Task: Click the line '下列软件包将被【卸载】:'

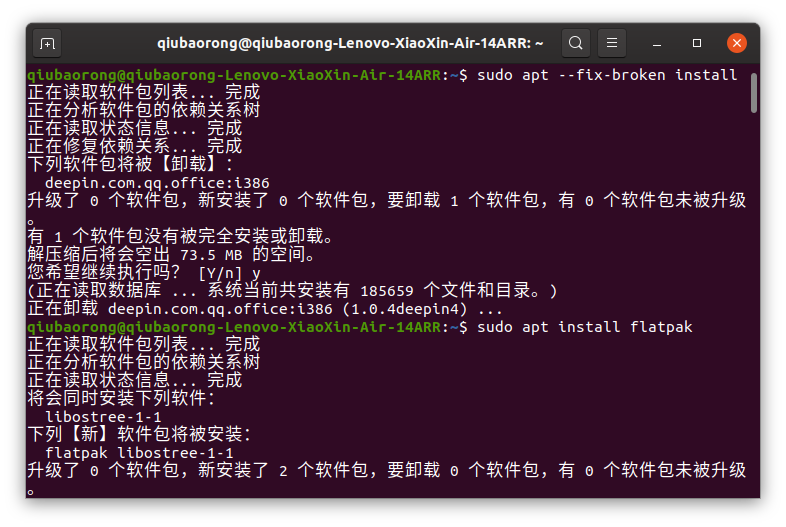Action: 130,164
